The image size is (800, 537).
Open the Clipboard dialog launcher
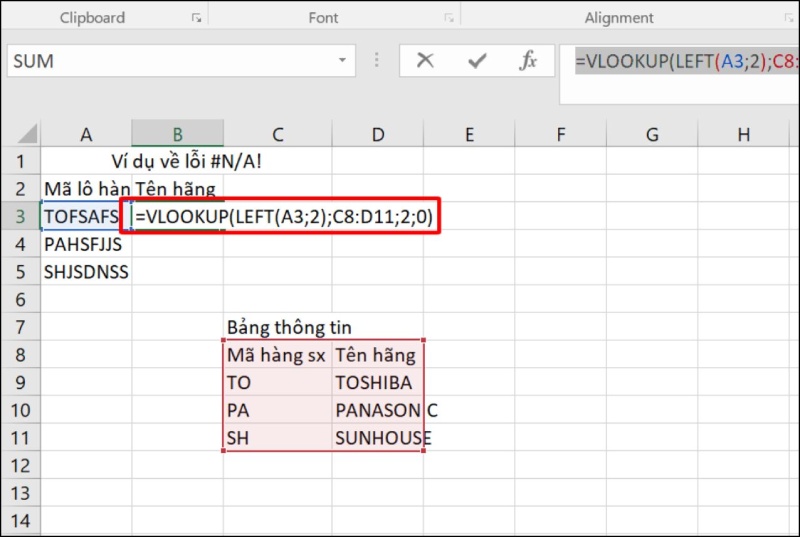click(x=196, y=18)
